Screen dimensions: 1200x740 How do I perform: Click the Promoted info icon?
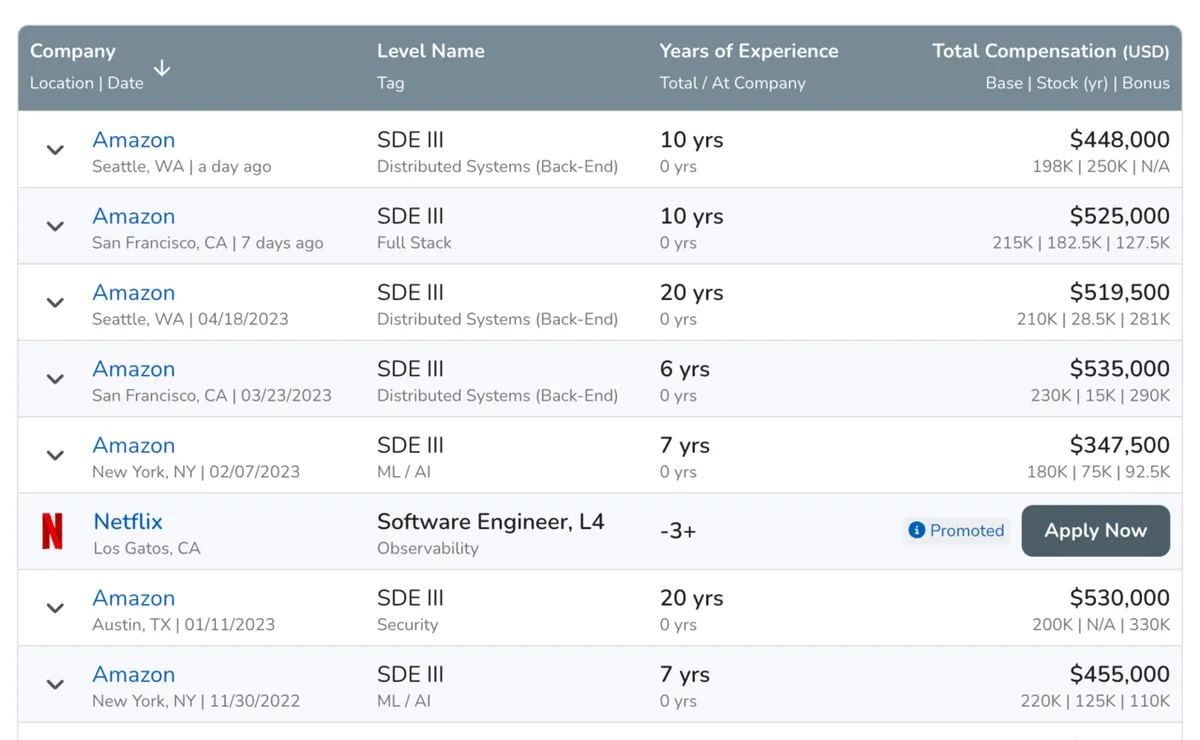pos(916,530)
